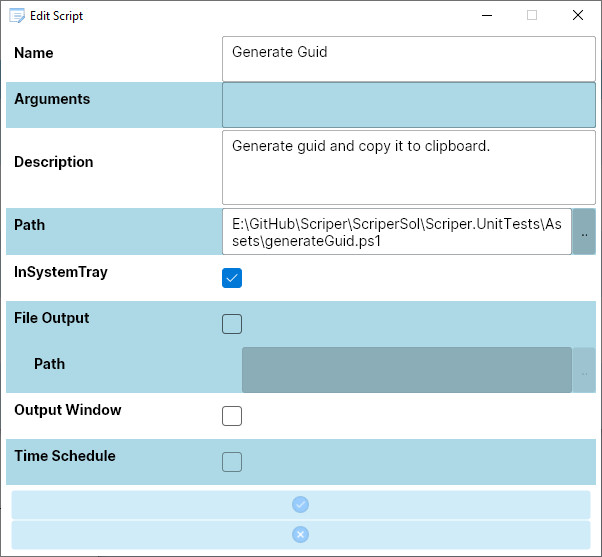Click the greyed-out File Output path field
Screen dimensions: 602x557
point(406,371)
